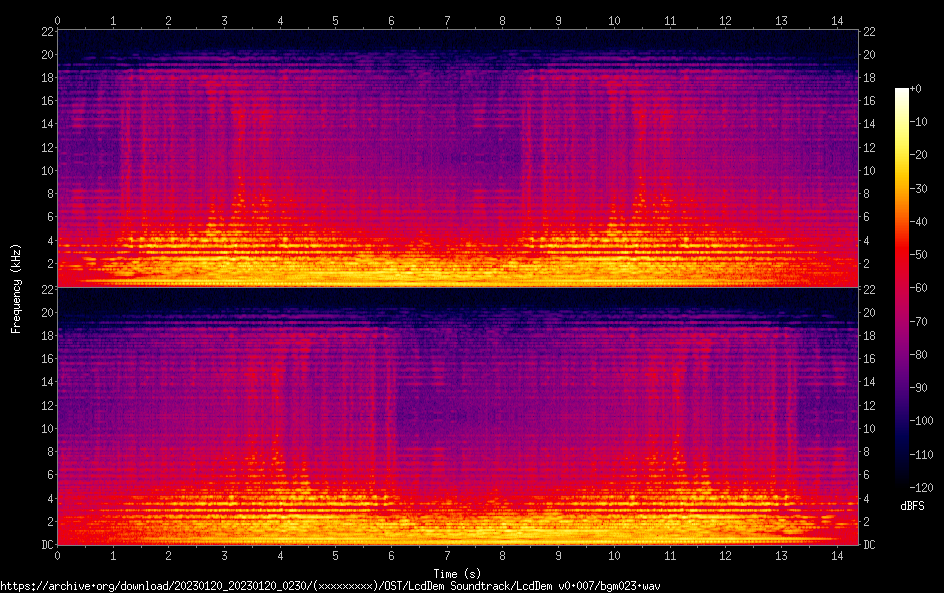944x593 pixels.
Task: Click the 'DC' label at bottom right
Action: [x=870, y=544]
